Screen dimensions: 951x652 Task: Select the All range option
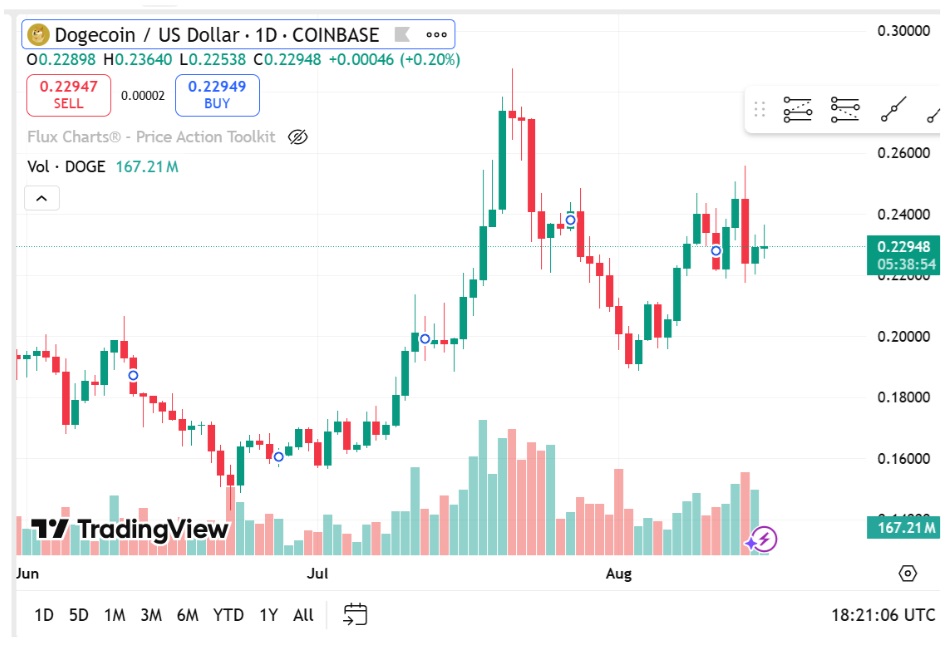[x=303, y=616]
